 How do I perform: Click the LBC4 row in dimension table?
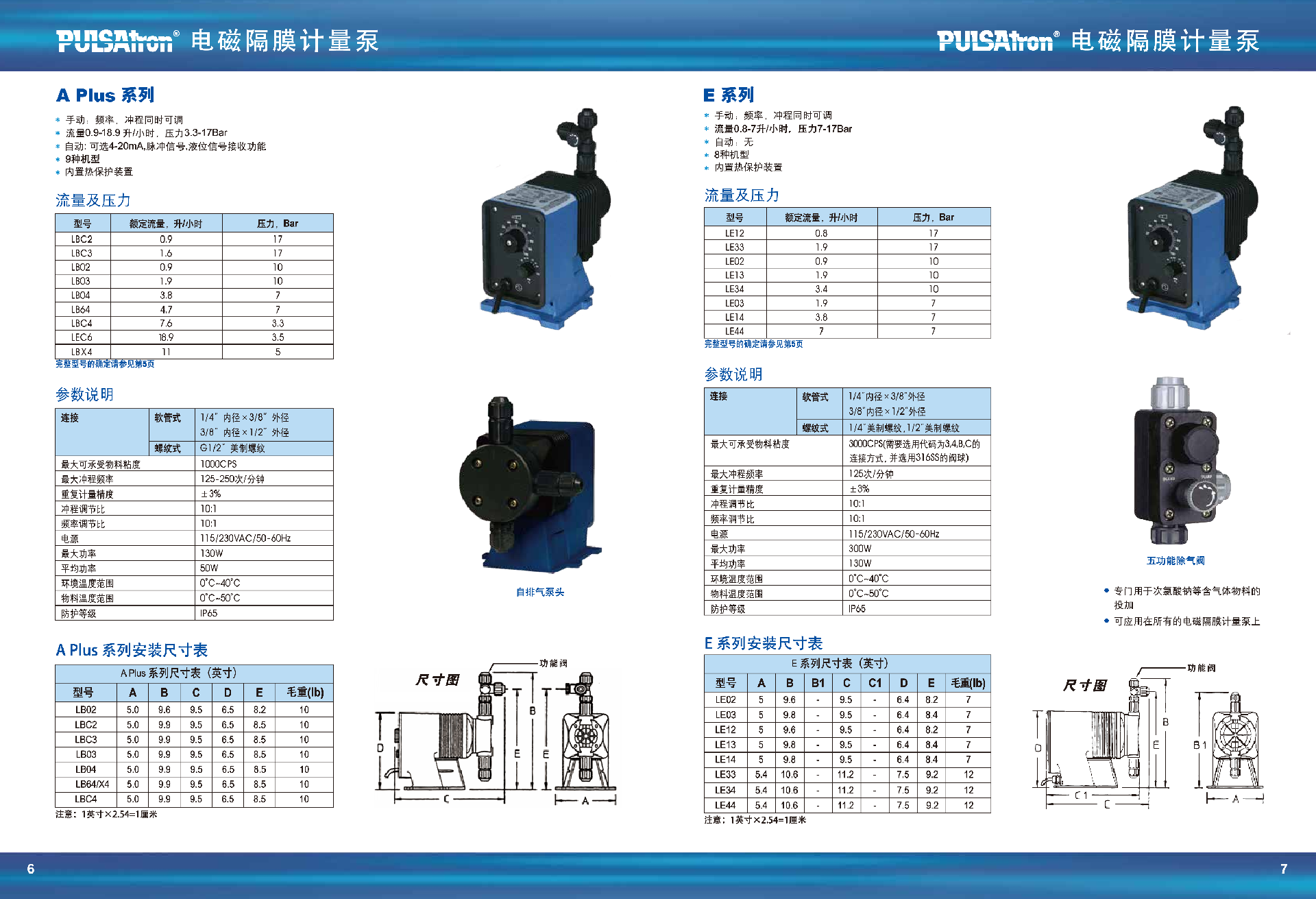click(x=194, y=799)
